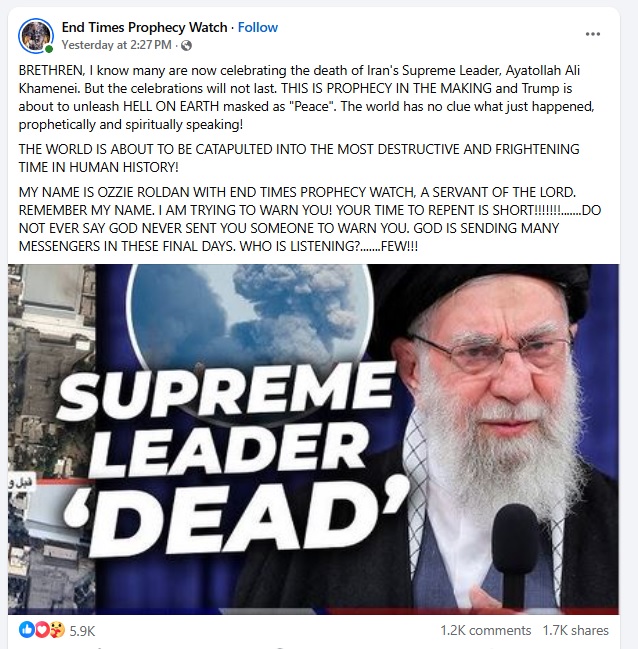The width and height of the screenshot is (638, 649).
Task: Click the green online status dot
Action: [49, 49]
